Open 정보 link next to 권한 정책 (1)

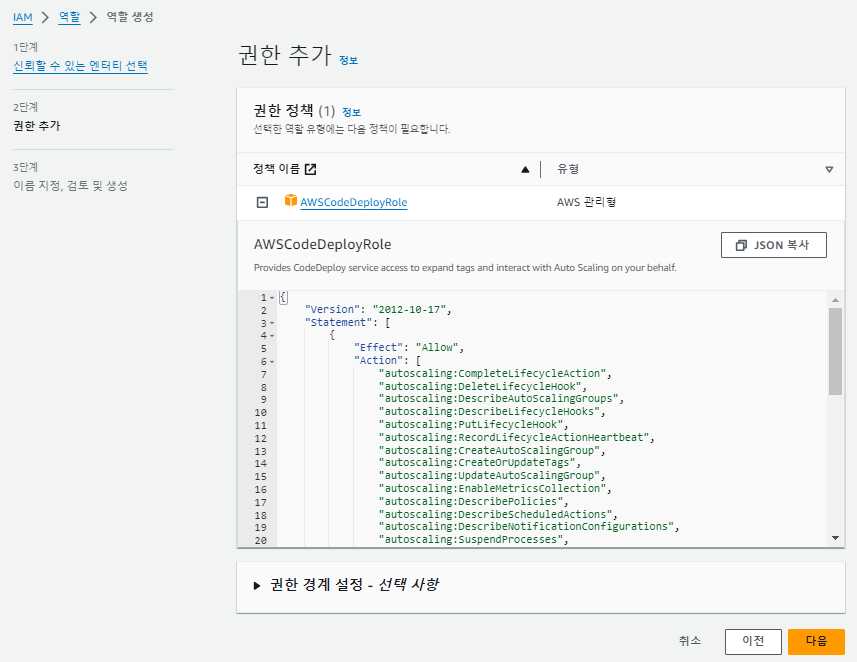tap(351, 112)
